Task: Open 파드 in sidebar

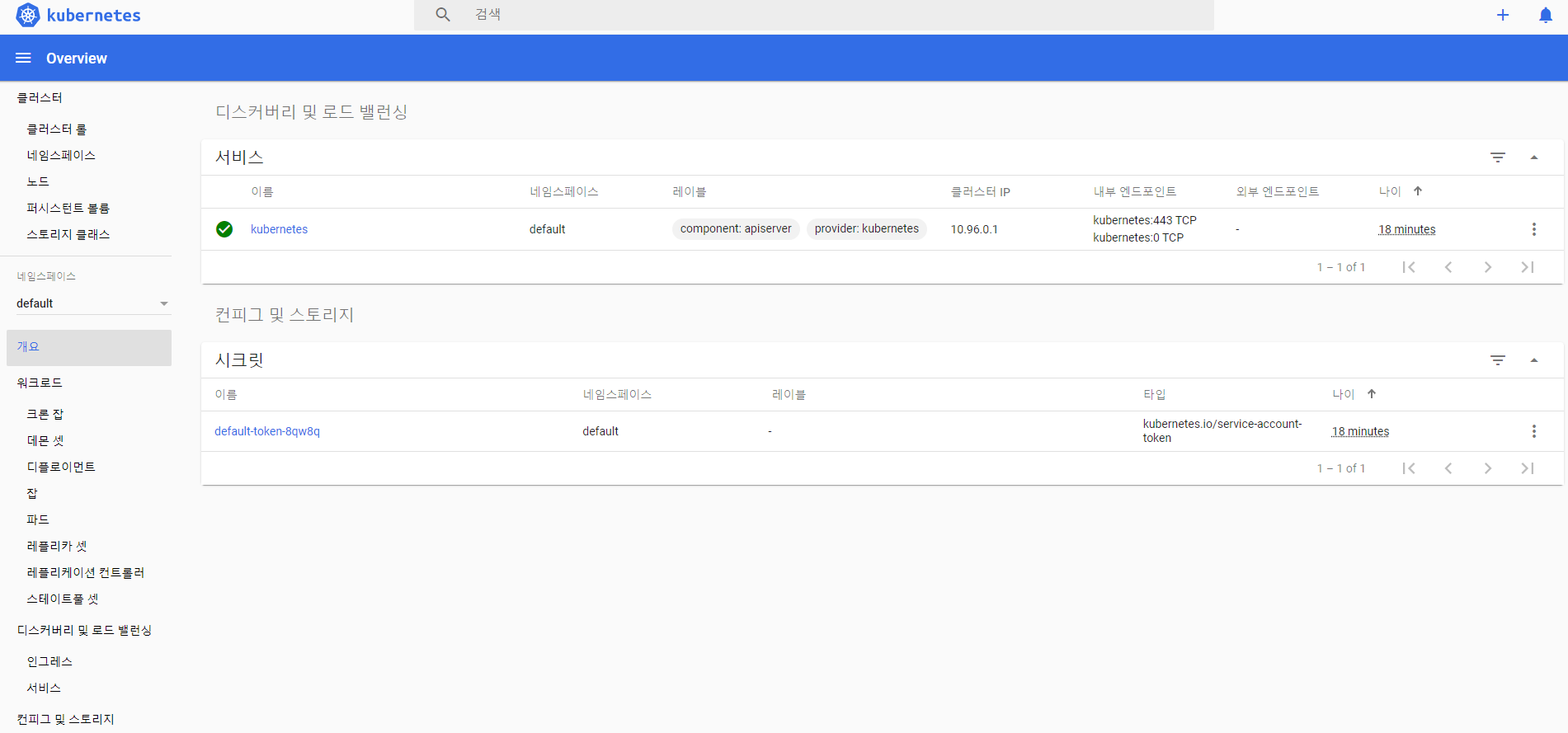Action: coord(38,519)
